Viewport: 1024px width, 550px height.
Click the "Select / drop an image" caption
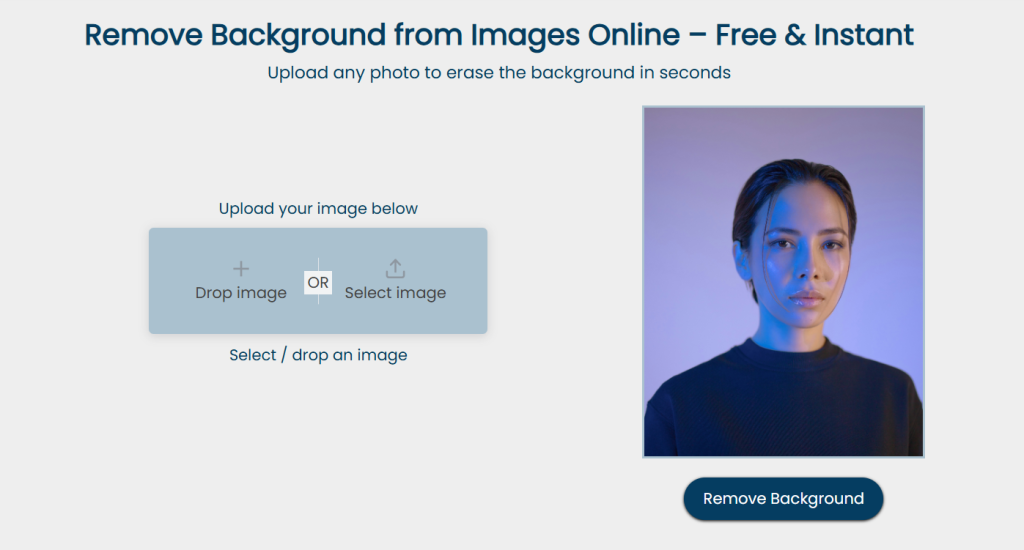point(318,355)
